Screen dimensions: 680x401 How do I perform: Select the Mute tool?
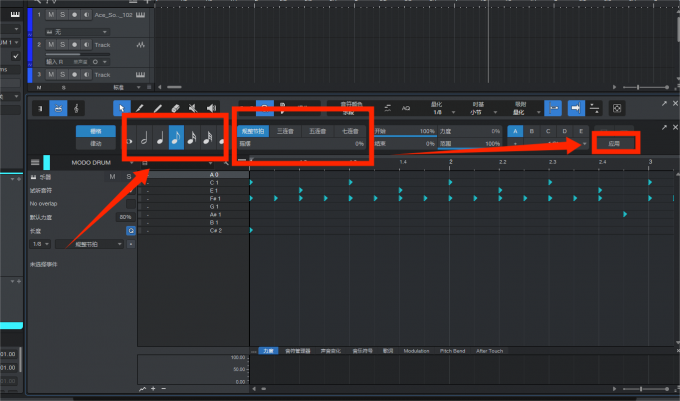[193, 108]
